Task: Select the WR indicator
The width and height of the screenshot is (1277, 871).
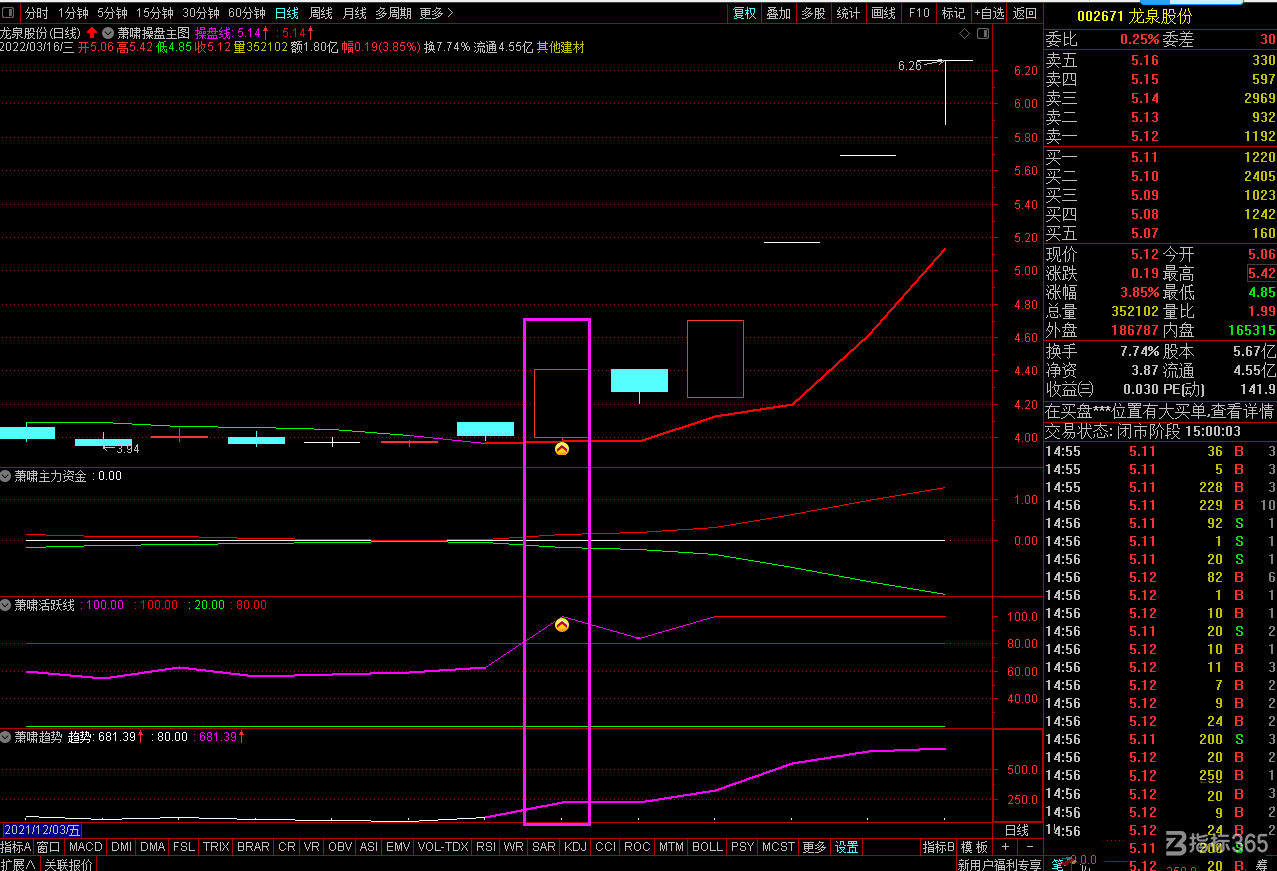Action: (514, 847)
